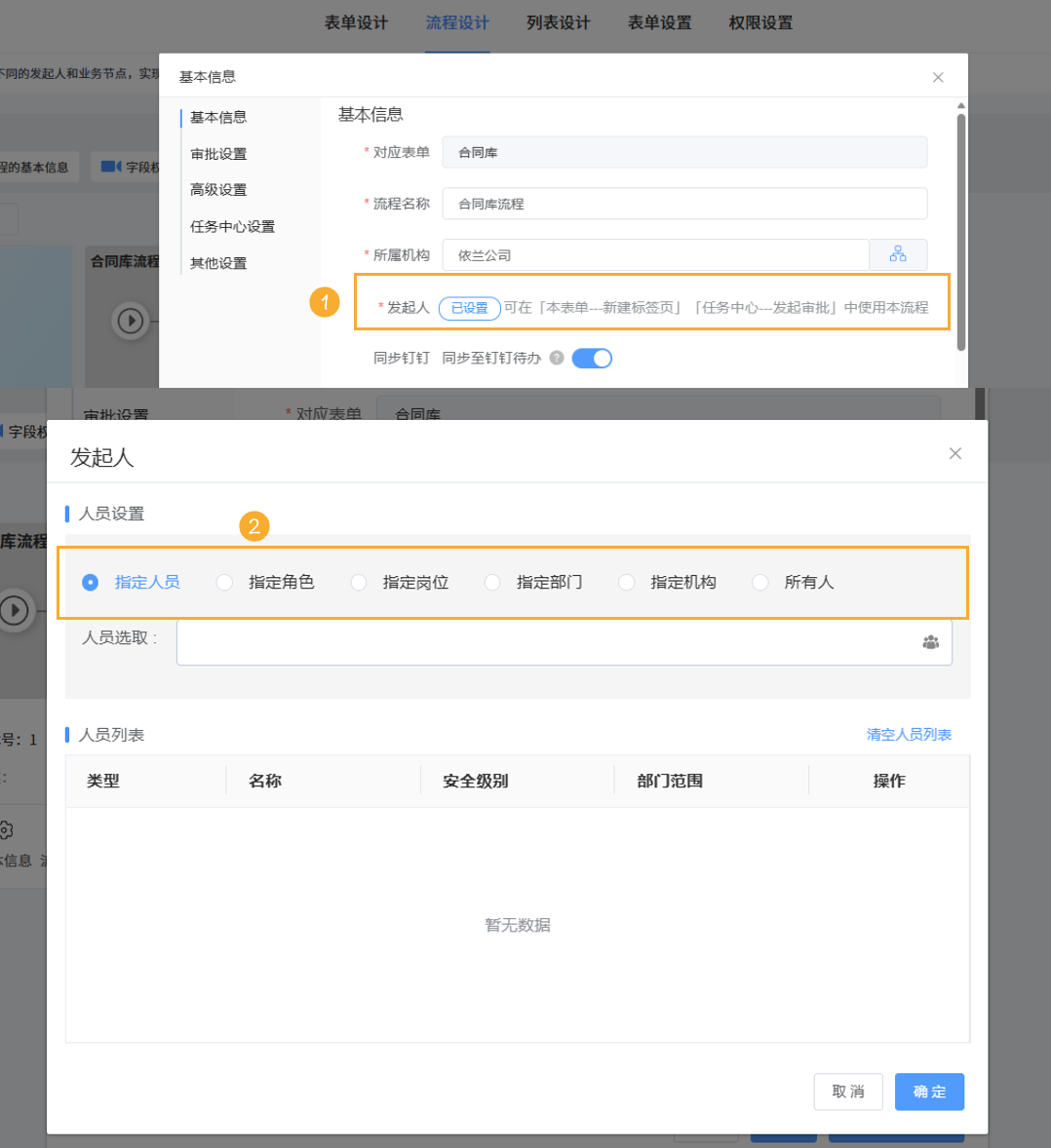Image resolution: width=1051 pixels, height=1148 pixels.
Task: Close the 发起人 dialog
Action: 955,453
